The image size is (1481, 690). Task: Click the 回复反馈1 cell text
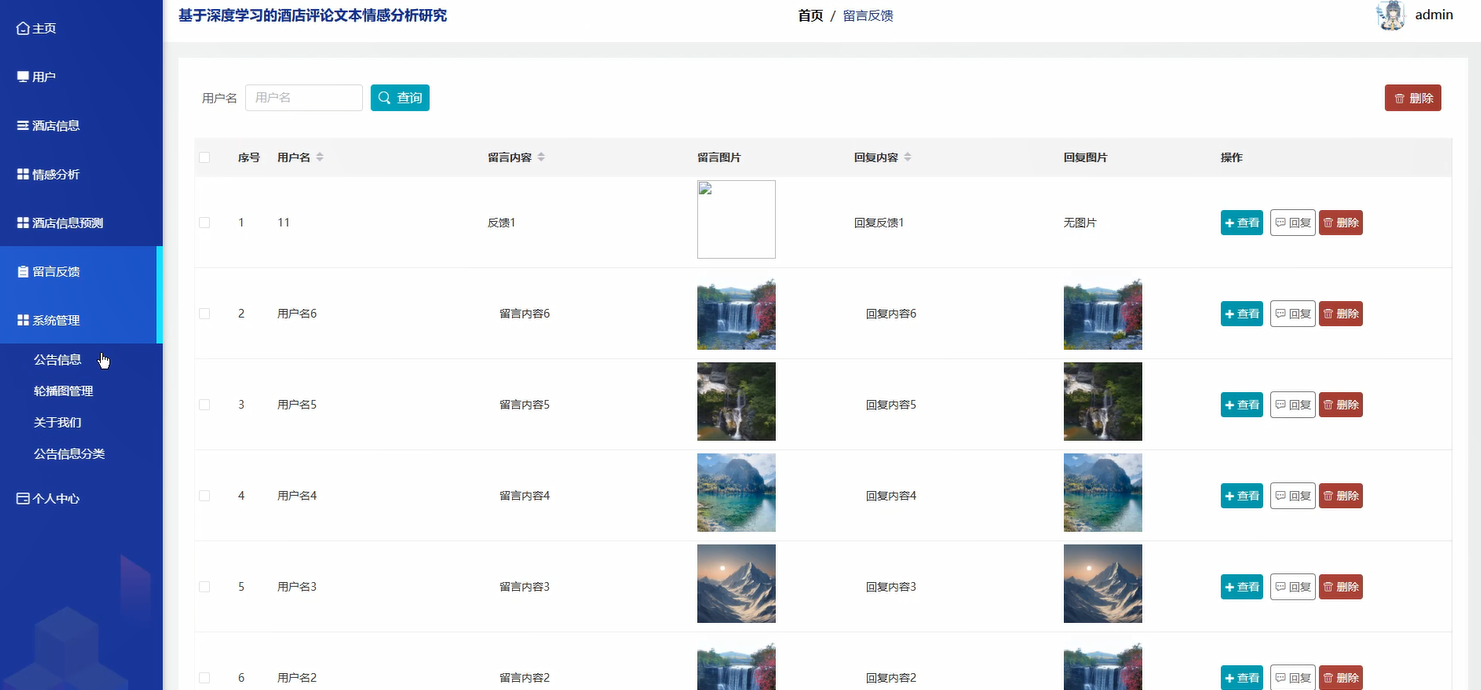point(879,222)
